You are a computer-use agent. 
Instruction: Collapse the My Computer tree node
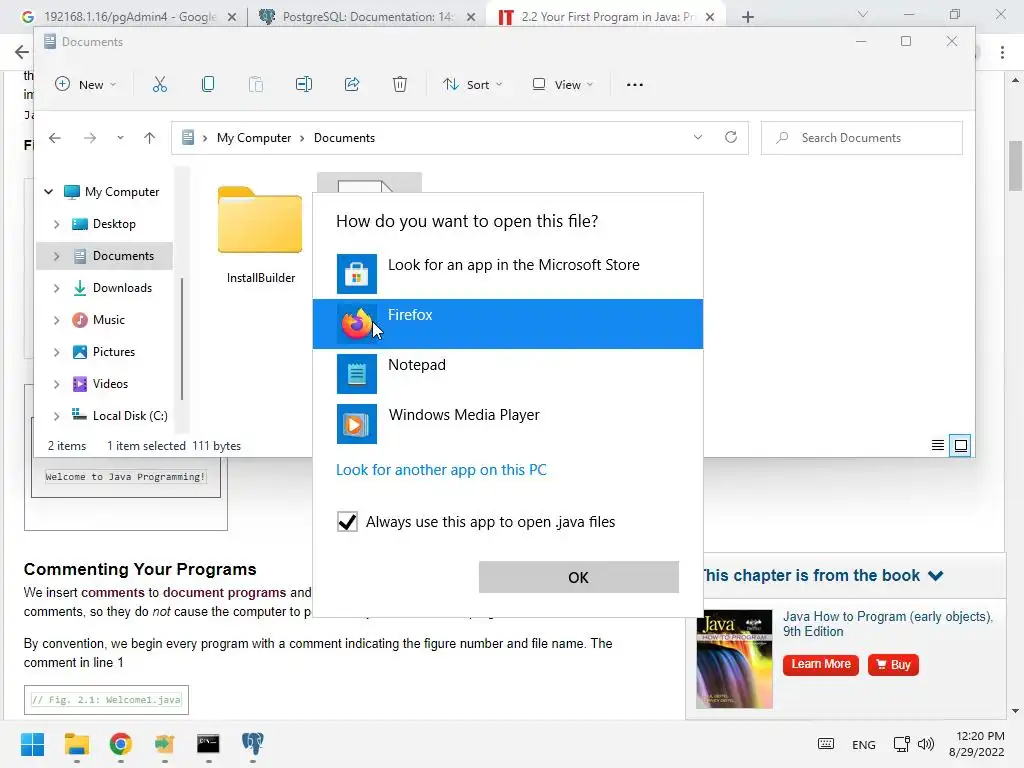(x=48, y=191)
